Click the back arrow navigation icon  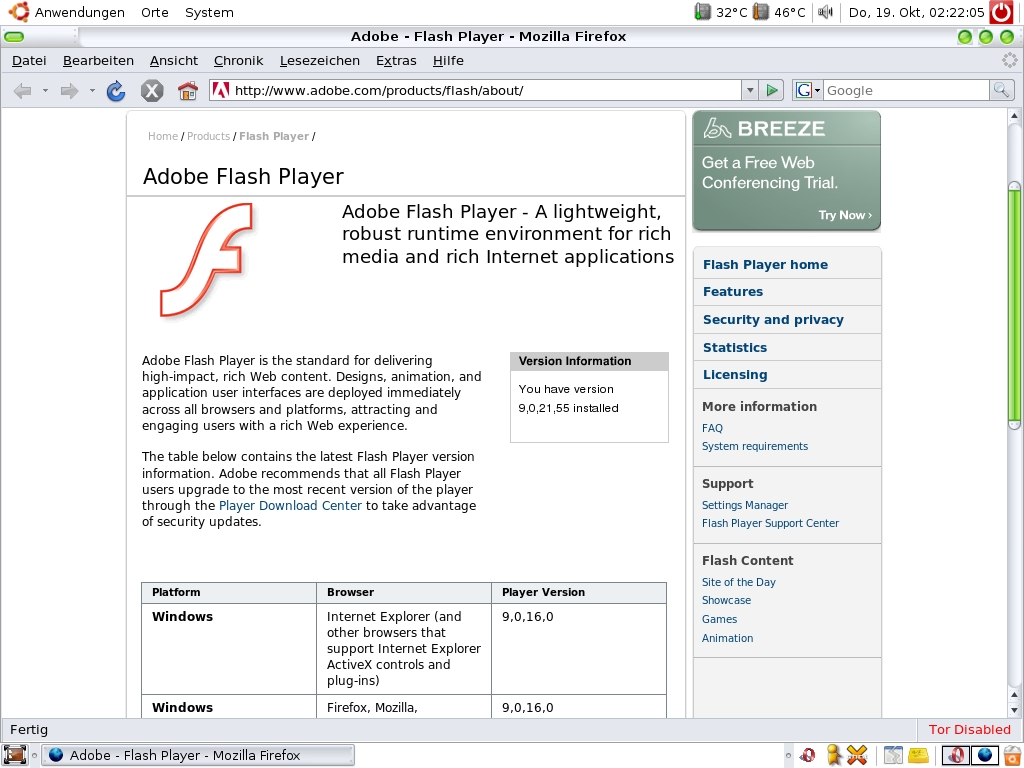click(22, 91)
